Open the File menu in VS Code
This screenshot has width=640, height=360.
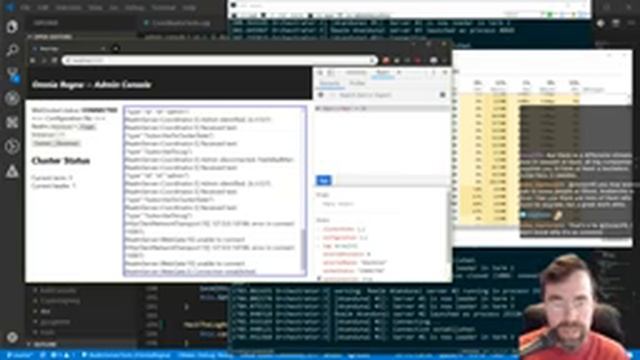click(x=25, y=7)
